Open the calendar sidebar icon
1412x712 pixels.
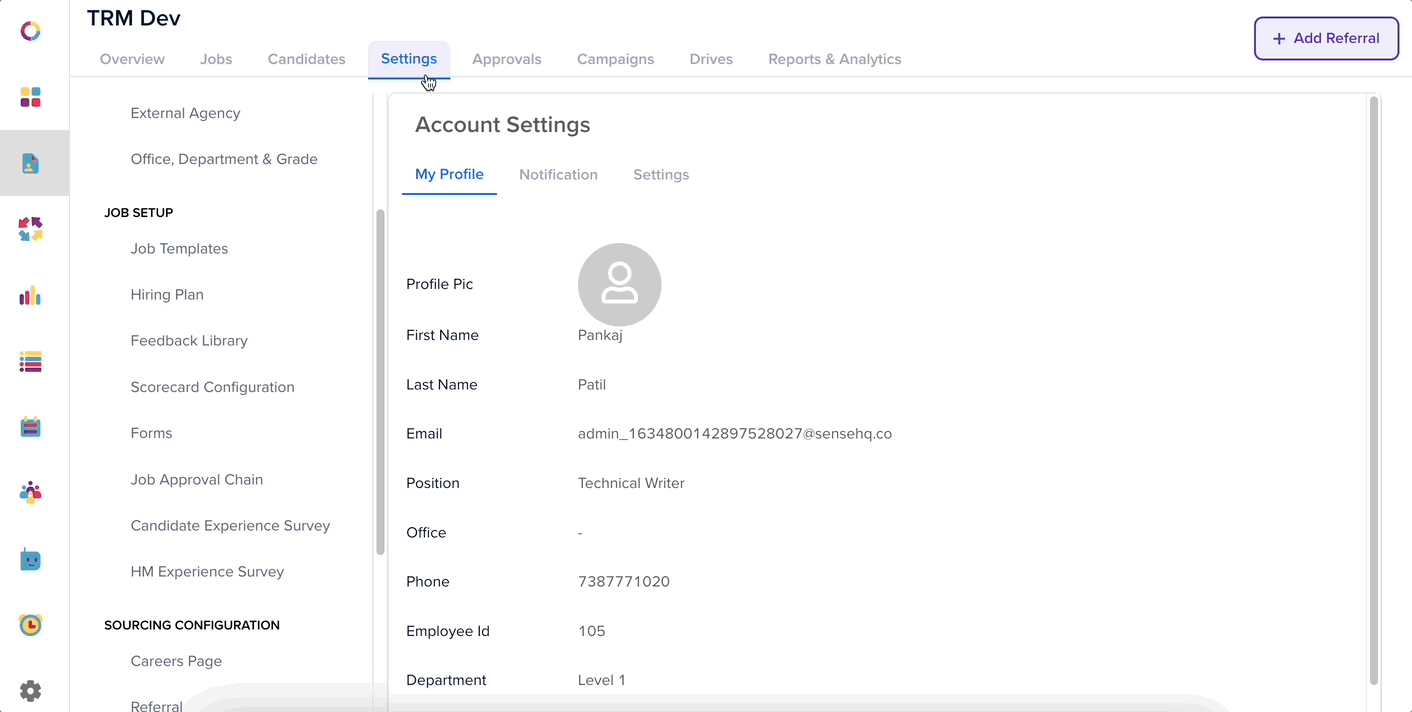coord(30,426)
